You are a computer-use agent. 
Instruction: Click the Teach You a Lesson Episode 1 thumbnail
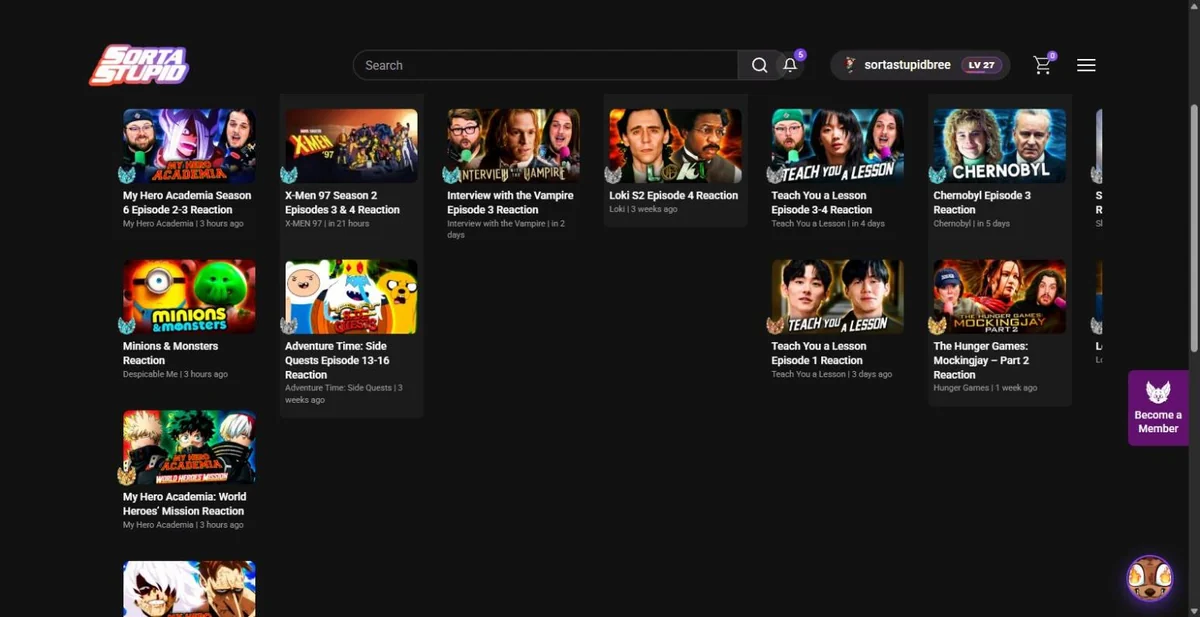coord(837,296)
